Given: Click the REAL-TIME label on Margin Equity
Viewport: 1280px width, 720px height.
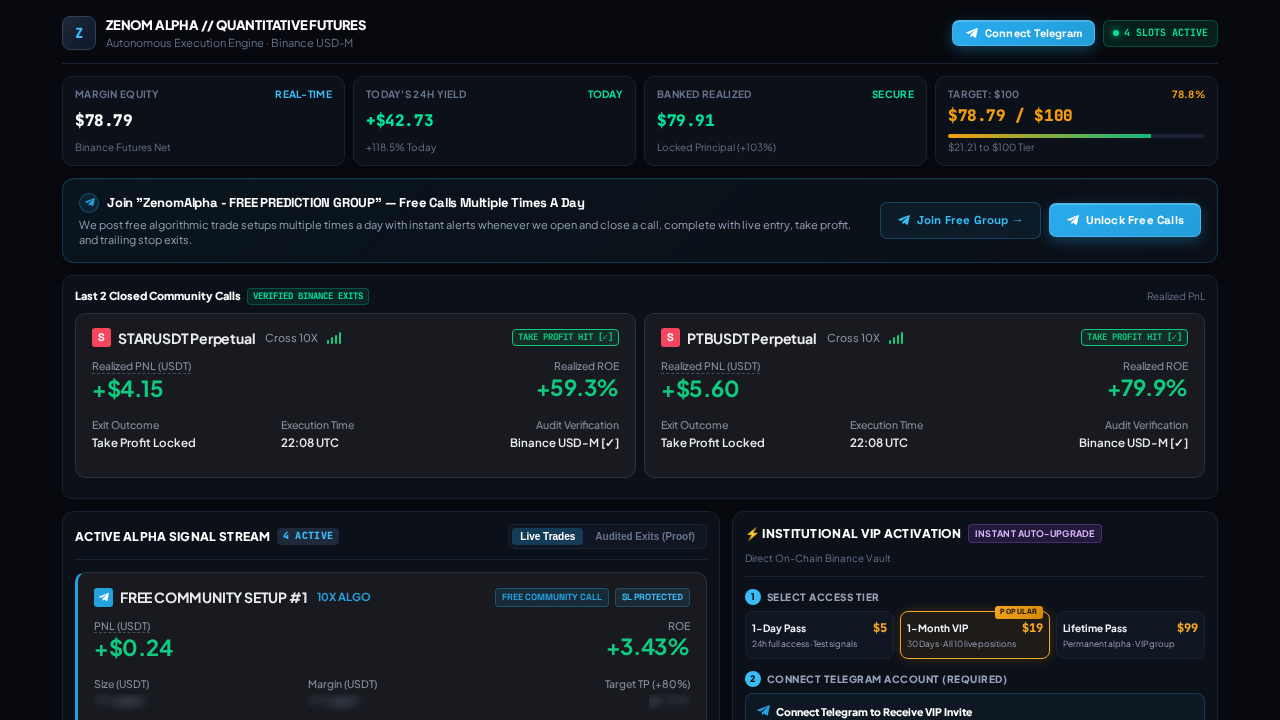Looking at the screenshot, I should (x=304, y=94).
